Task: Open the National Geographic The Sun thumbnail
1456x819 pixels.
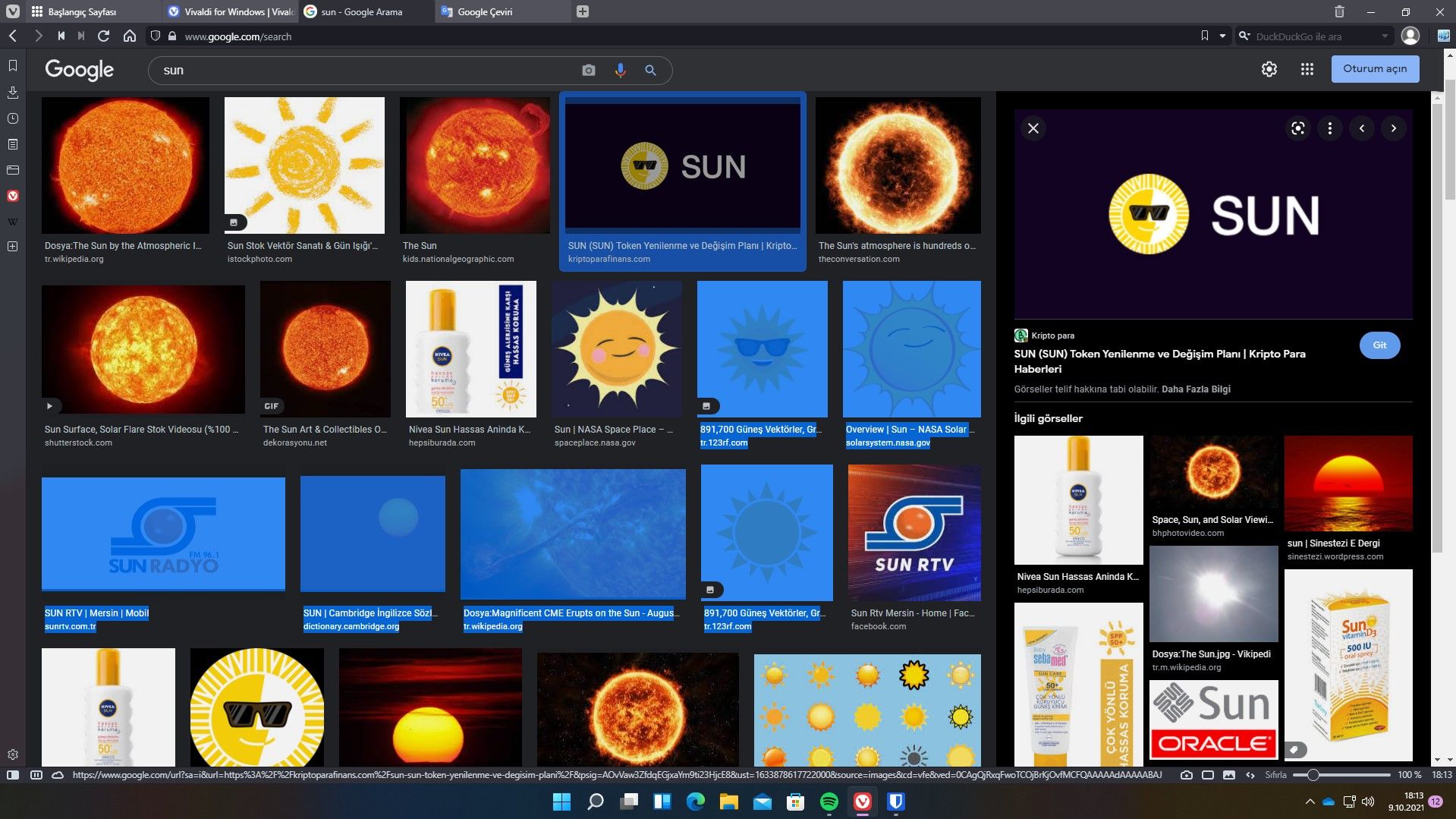Action: tap(475, 165)
